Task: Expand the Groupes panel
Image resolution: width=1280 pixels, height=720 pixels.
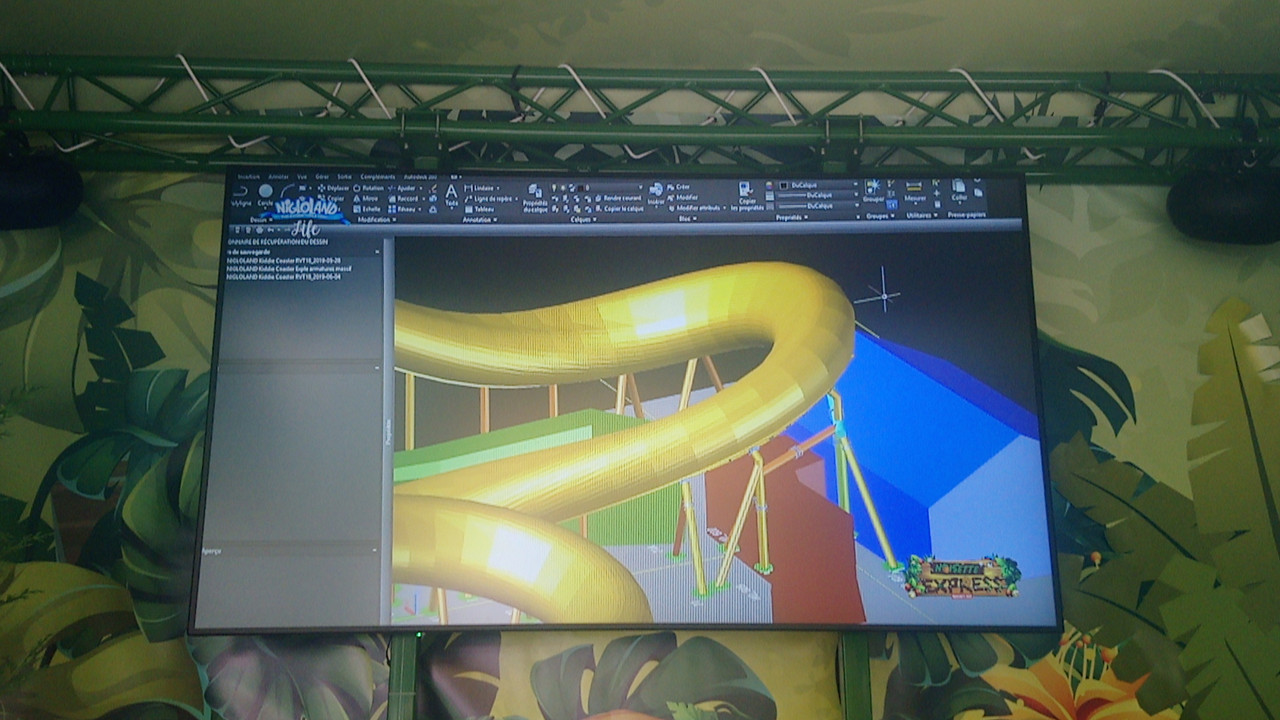Action: [880, 216]
